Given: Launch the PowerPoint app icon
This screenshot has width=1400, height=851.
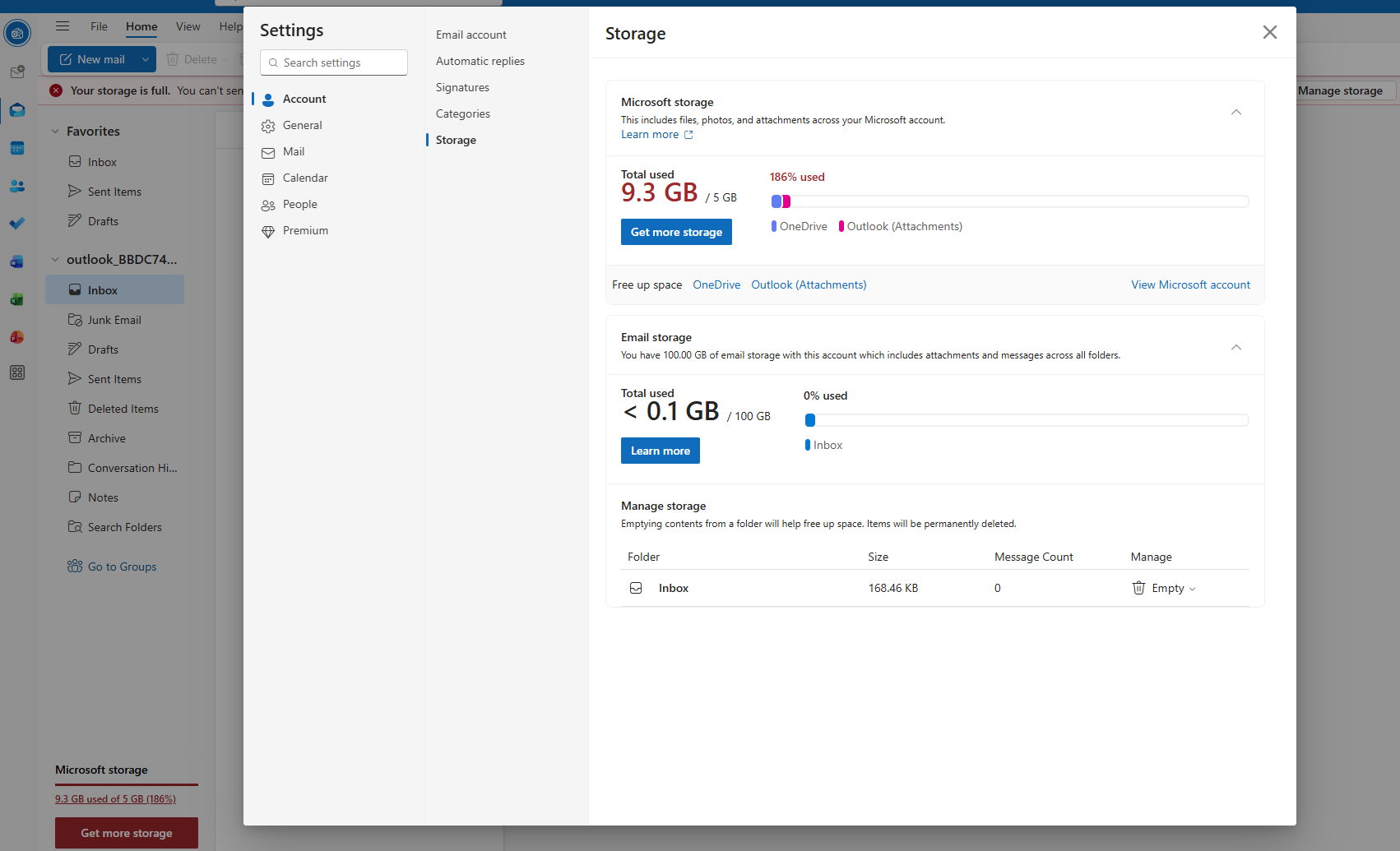Looking at the screenshot, I should pos(17,336).
